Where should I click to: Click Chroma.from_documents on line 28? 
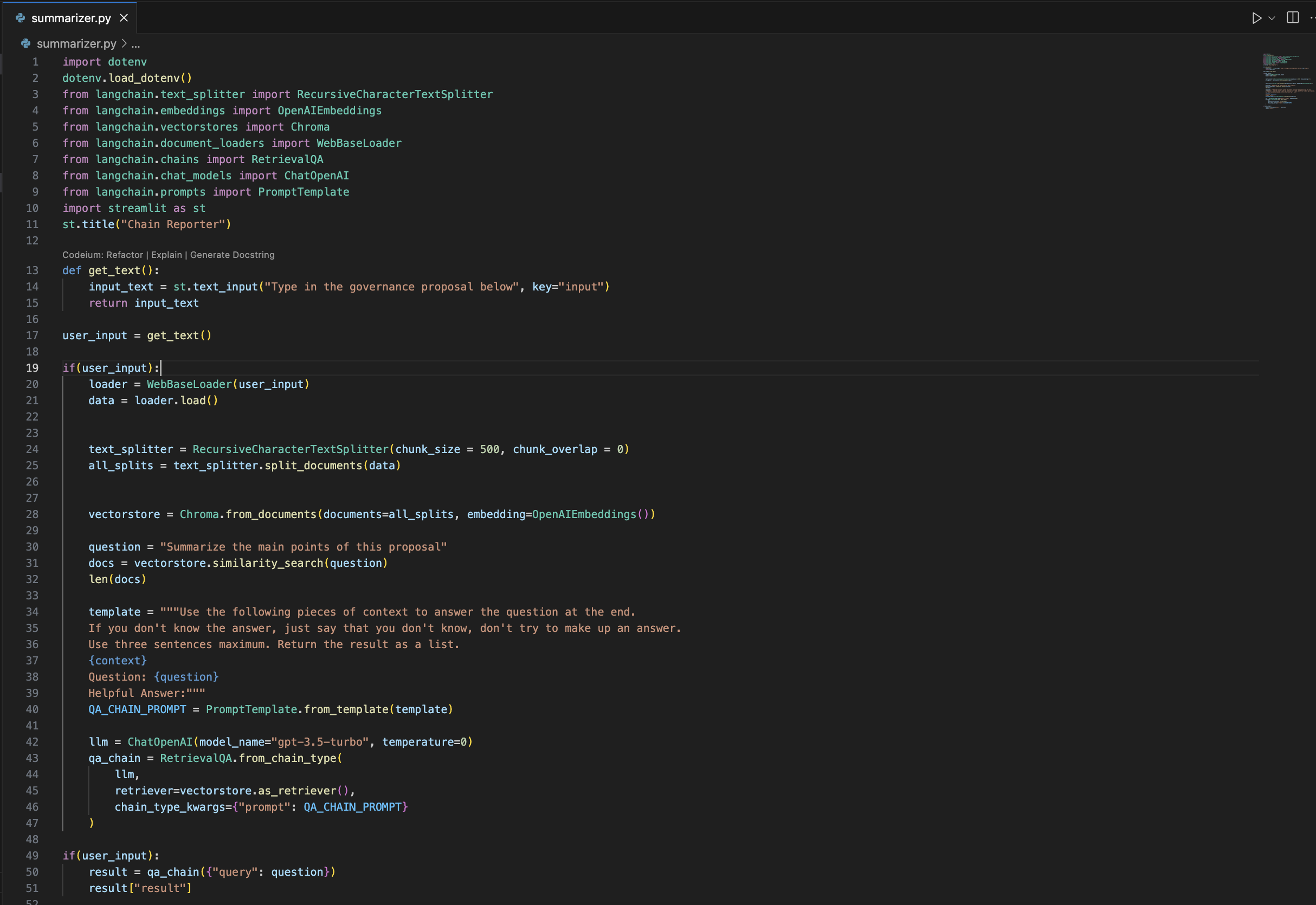click(248, 515)
